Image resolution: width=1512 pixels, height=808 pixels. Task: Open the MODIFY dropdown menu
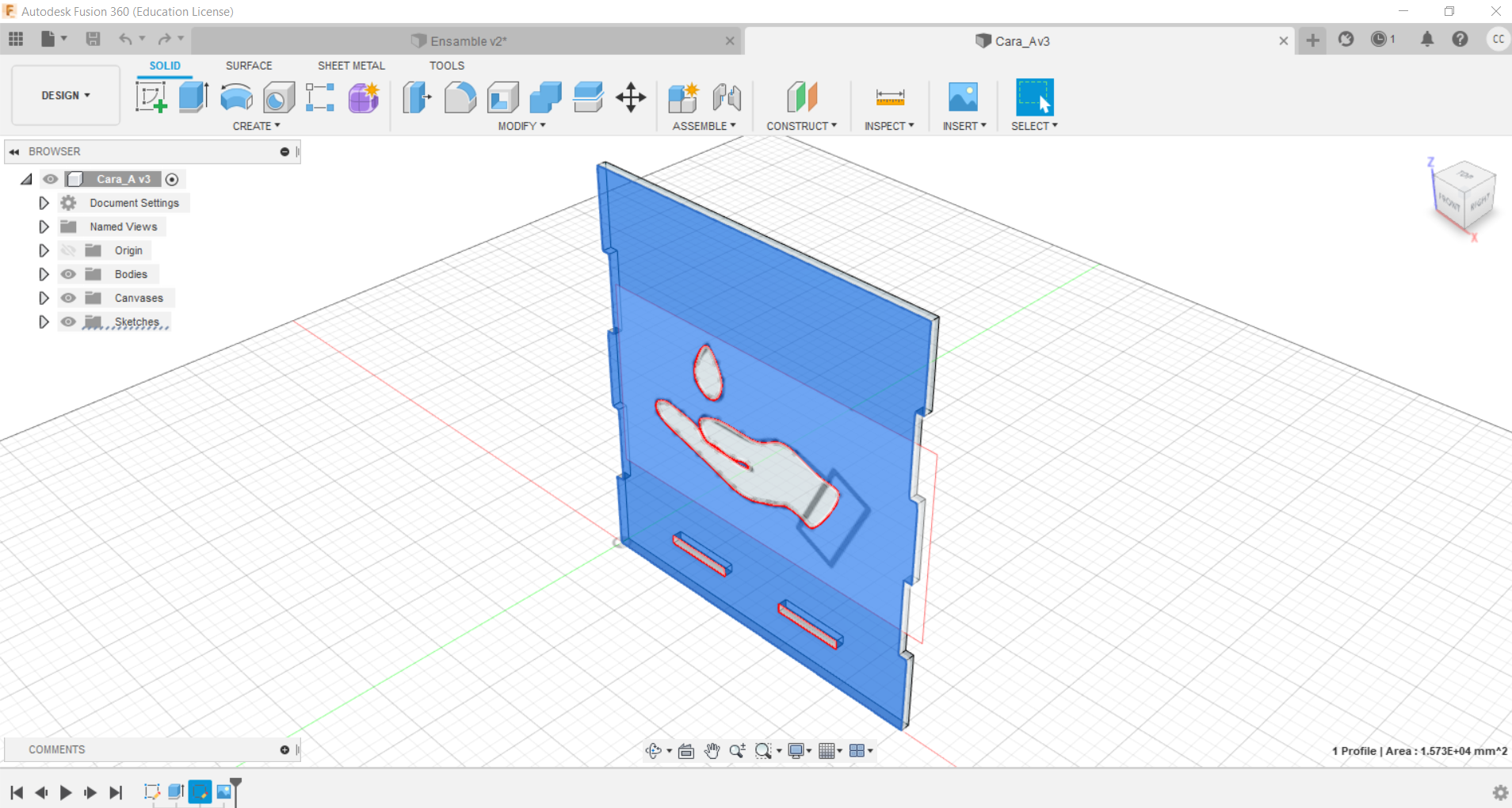click(521, 126)
